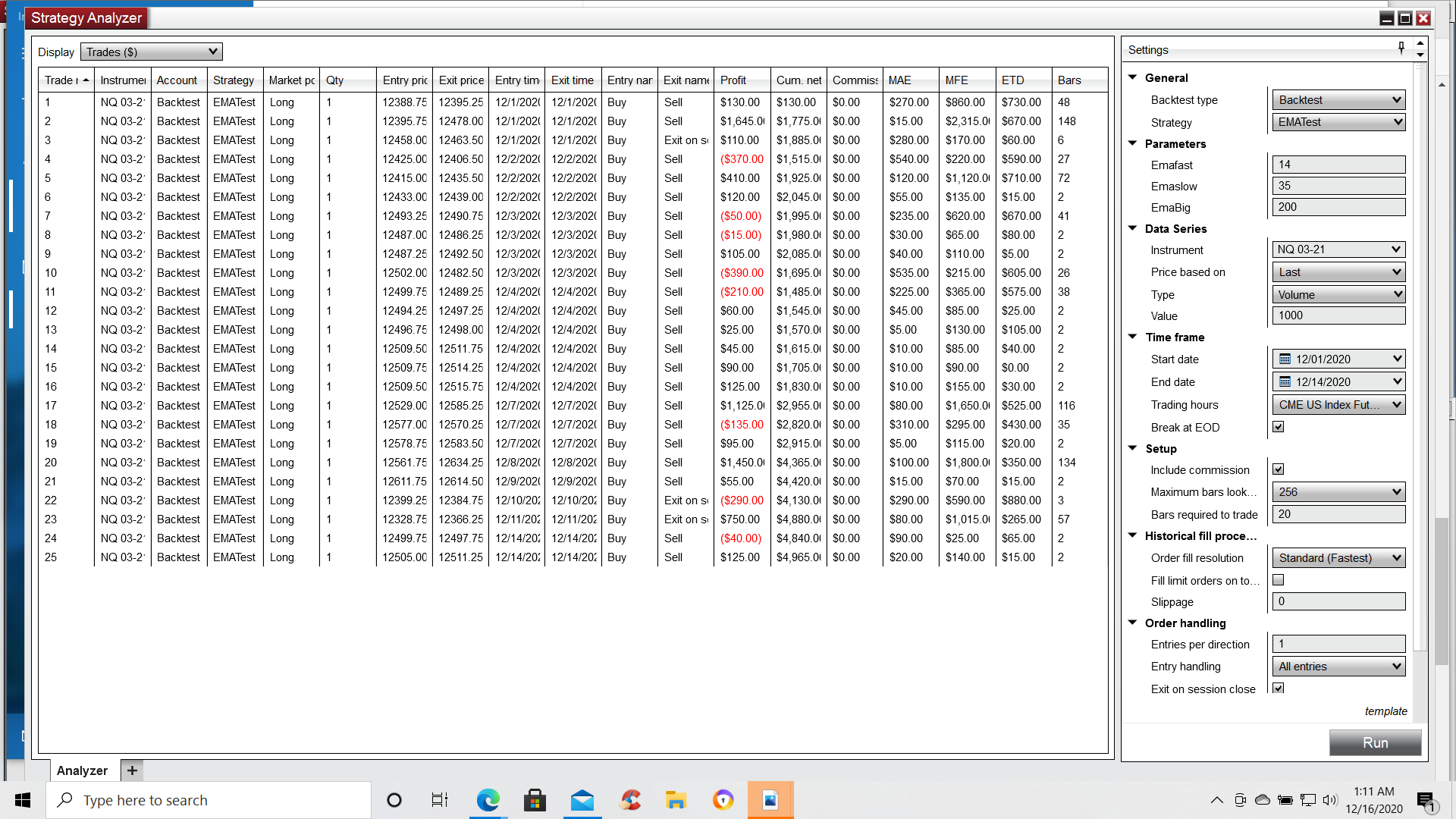
Task: Collapse the Parameters section
Action: 1132,143
